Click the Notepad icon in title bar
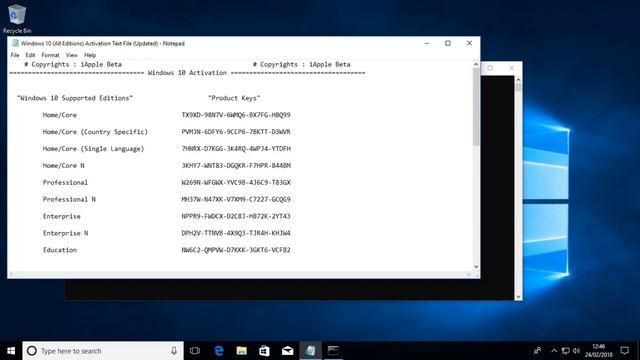This screenshot has width=640, height=360. tap(15, 43)
